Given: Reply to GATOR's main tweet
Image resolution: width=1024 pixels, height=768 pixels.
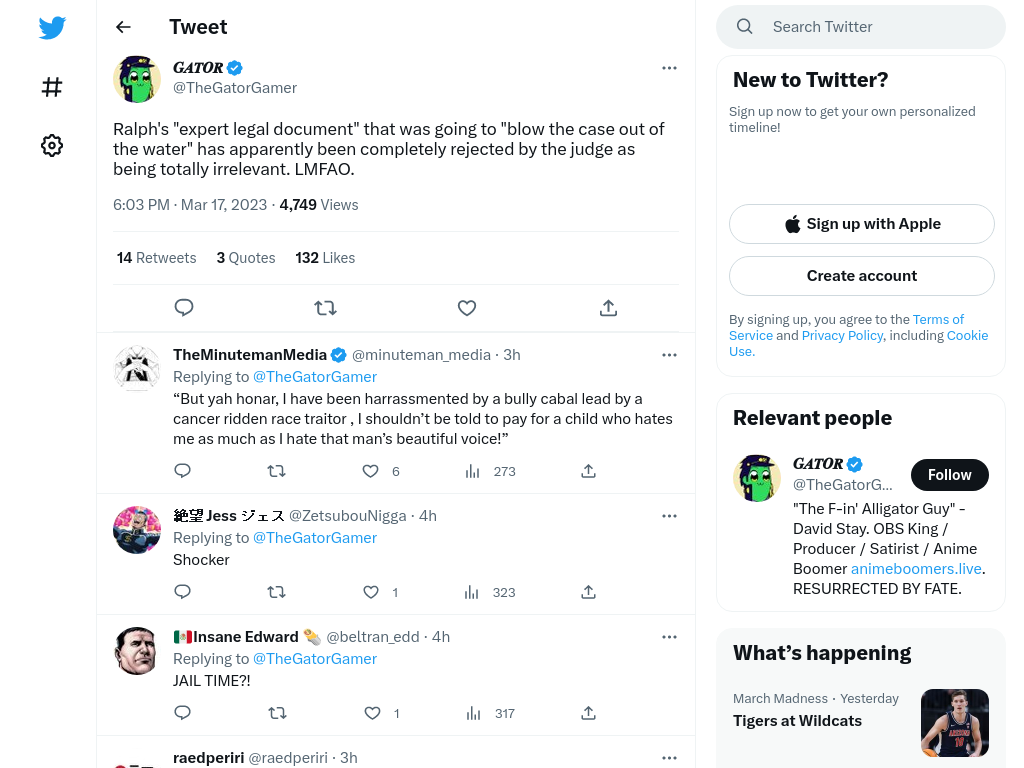Looking at the screenshot, I should click(184, 308).
